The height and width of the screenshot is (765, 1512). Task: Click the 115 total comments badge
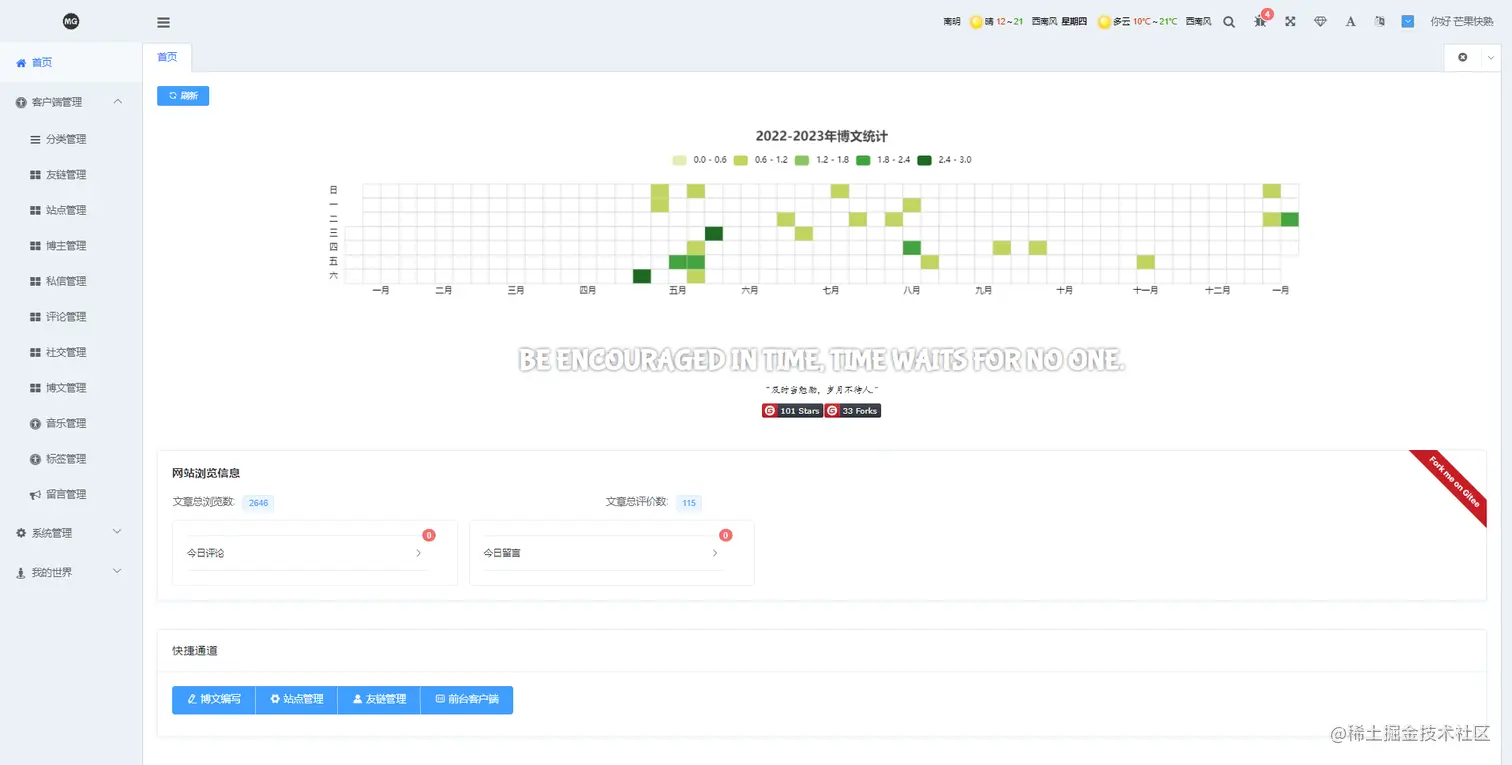click(x=689, y=503)
